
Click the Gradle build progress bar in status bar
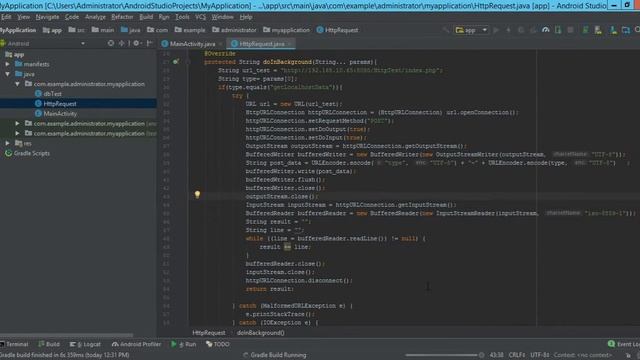pos(441,355)
